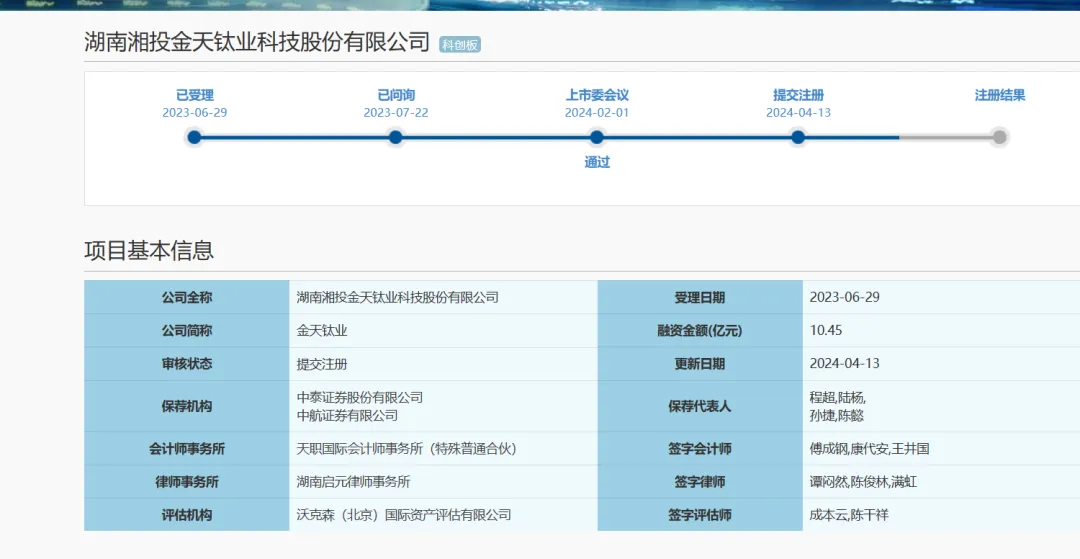The image size is (1080, 559).
Task: Click the company title 湖南湘投金天钛业科技股份有限公司 heading
Action: (257, 41)
